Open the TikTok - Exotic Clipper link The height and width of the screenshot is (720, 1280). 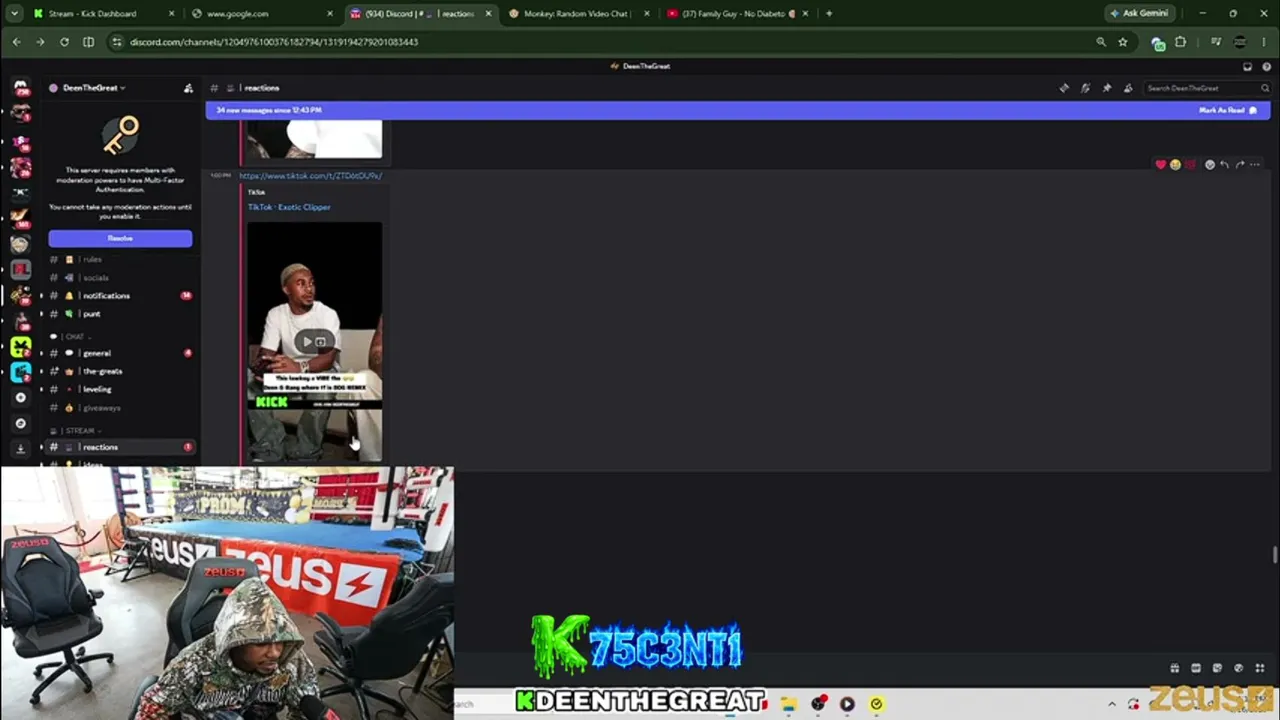tap(289, 207)
